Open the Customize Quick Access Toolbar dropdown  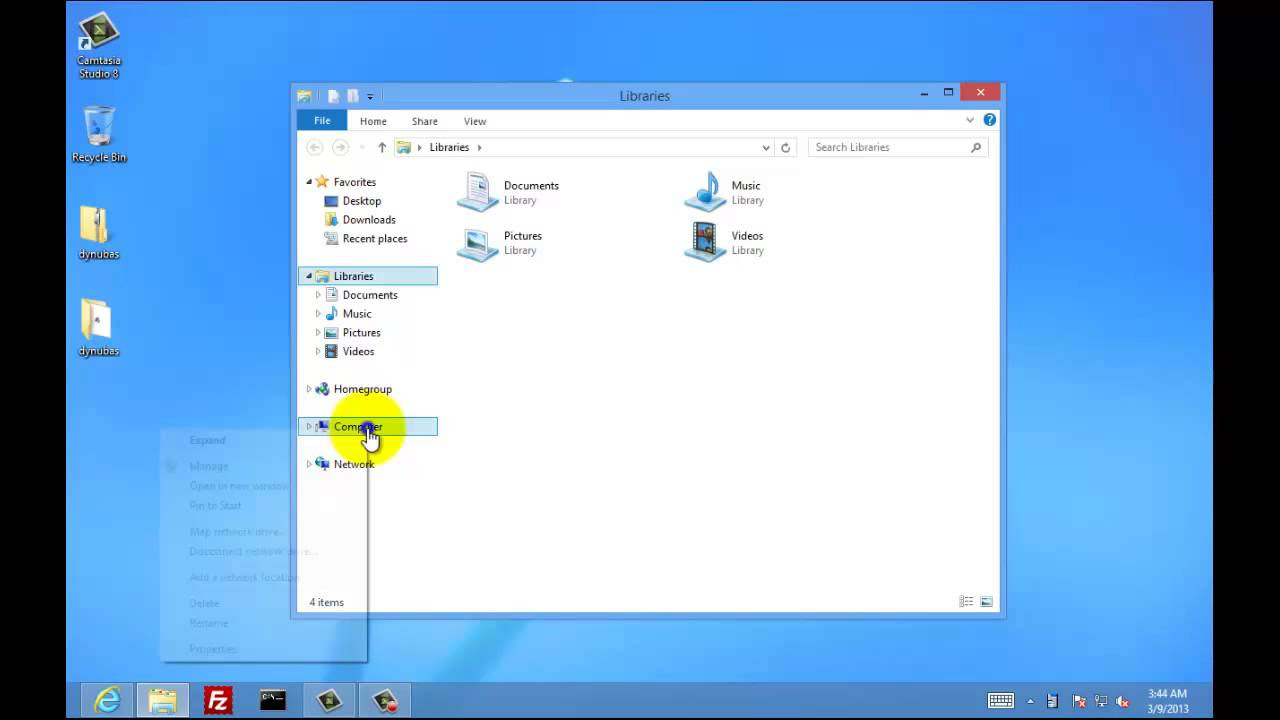coord(370,97)
